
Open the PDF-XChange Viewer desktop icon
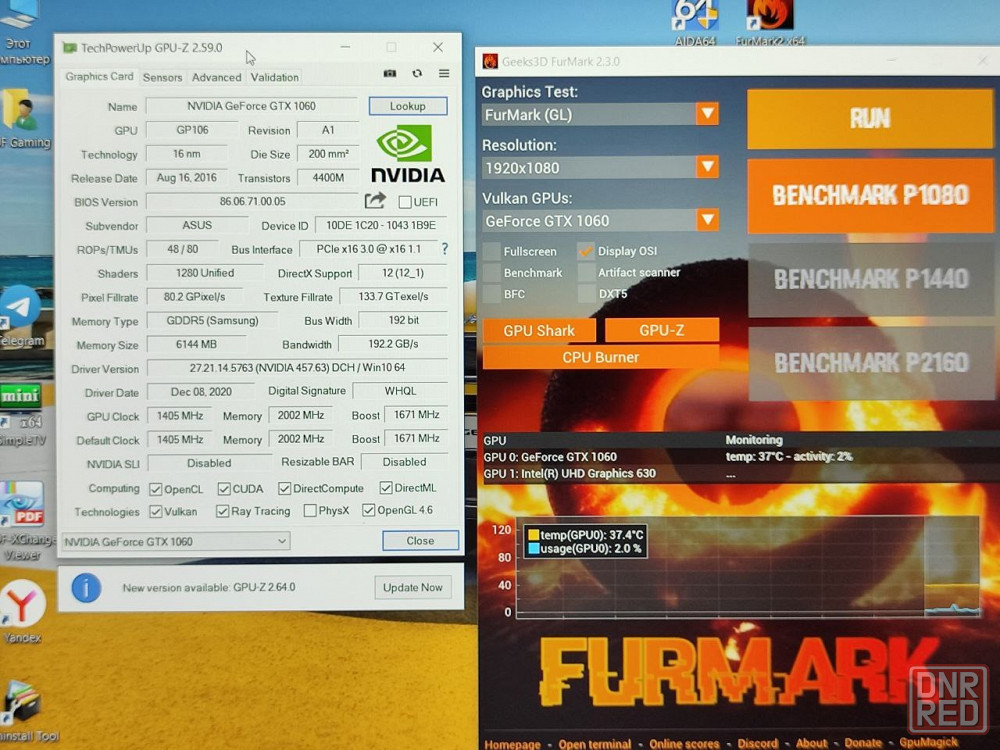click(24, 522)
